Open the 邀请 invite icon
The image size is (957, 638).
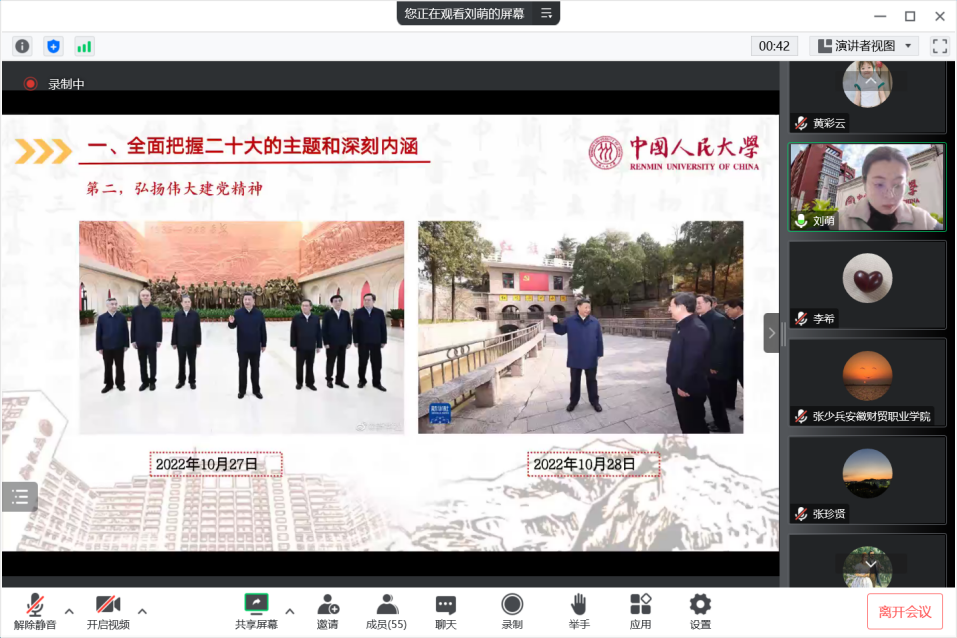pyautogui.click(x=327, y=611)
